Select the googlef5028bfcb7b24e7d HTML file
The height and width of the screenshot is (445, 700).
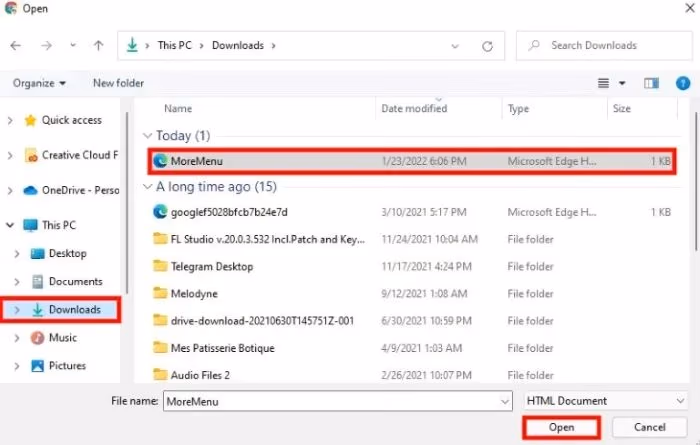click(x=228, y=211)
